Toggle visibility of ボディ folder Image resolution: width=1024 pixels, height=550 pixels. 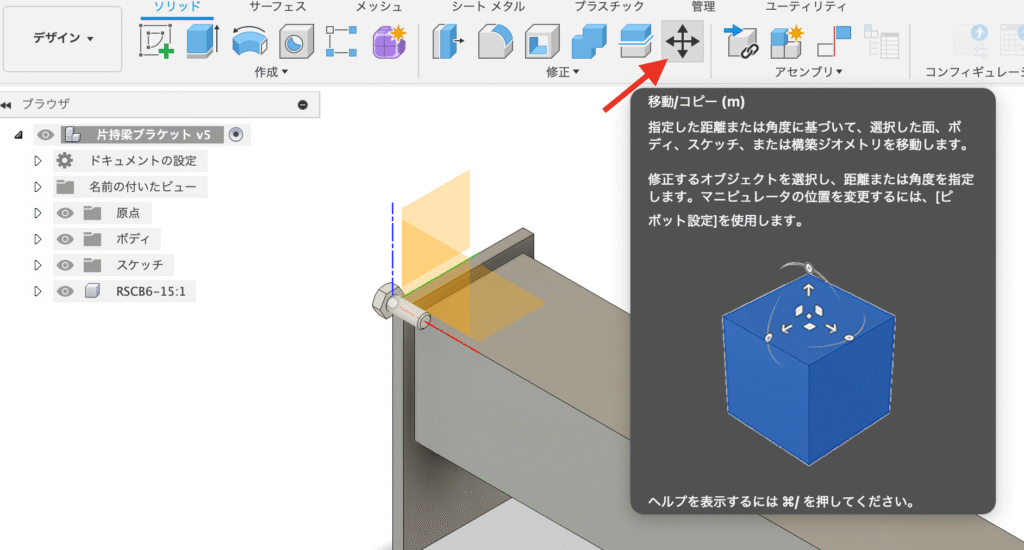(x=65, y=239)
